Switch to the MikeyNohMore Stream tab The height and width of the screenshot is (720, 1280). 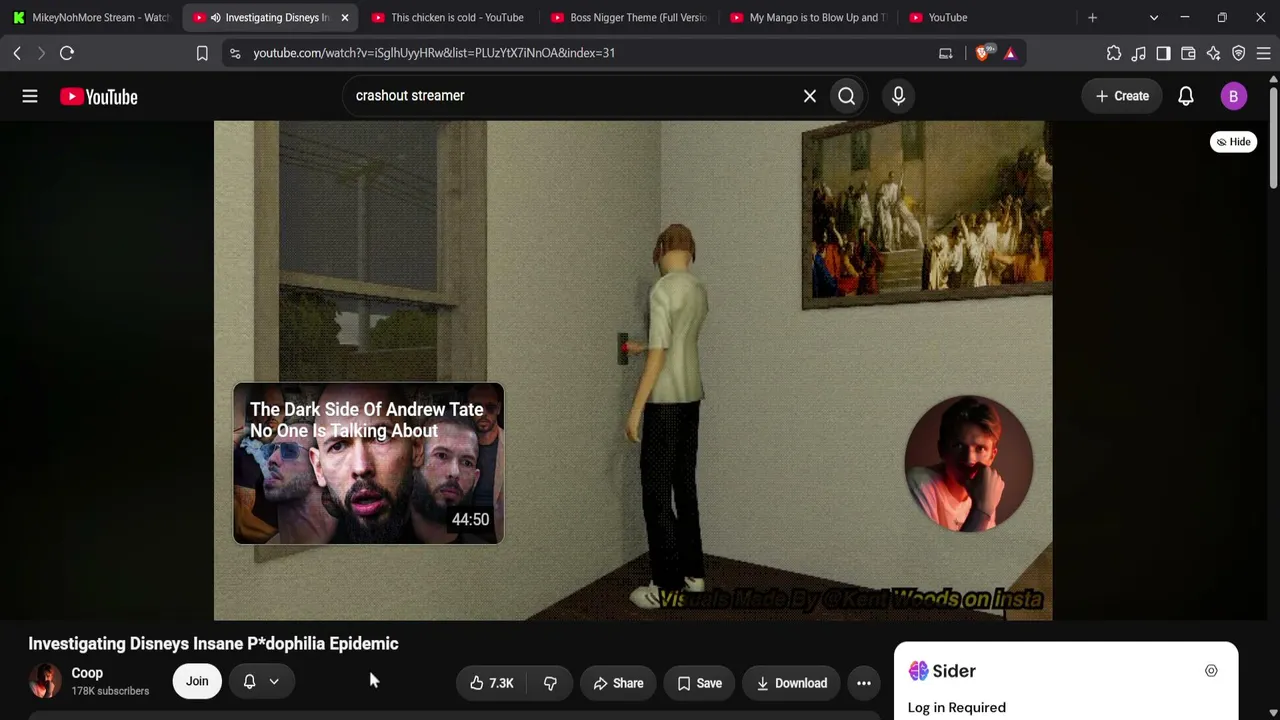click(91, 17)
